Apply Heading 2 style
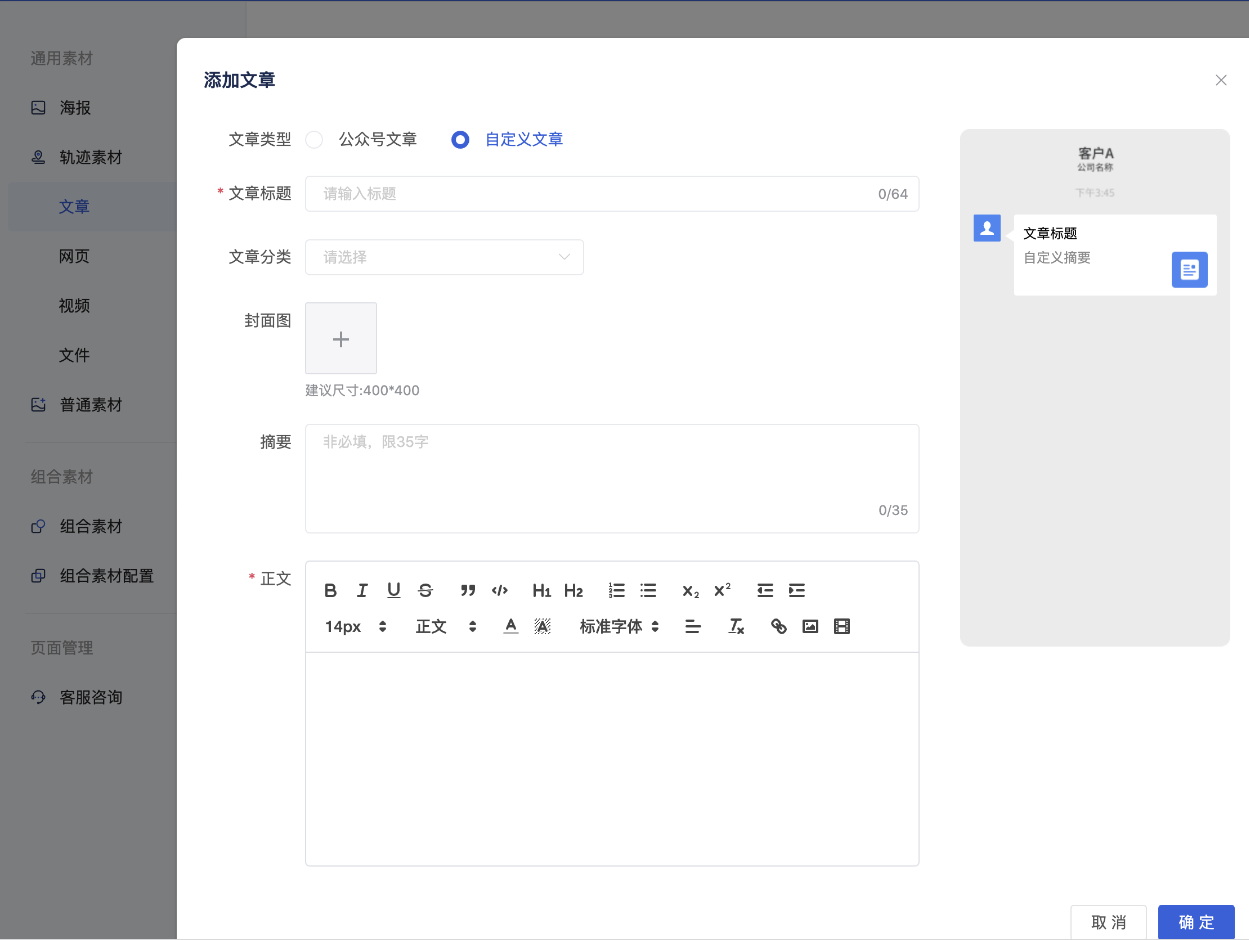Viewport: 1249px width, 940px height. pos(573,590)
